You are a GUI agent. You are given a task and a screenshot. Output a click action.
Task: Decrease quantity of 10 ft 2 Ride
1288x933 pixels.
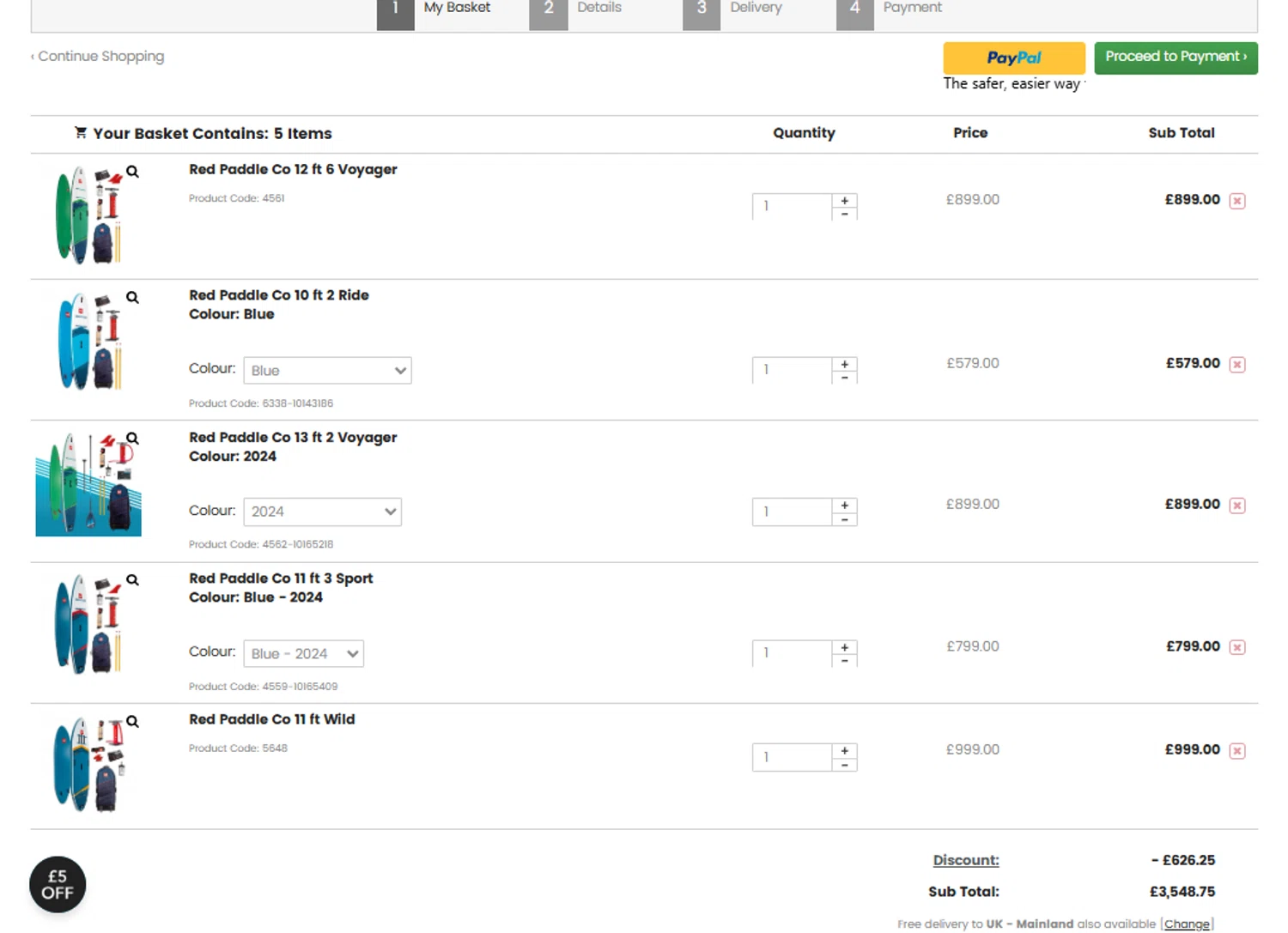(x=845, y=378)
